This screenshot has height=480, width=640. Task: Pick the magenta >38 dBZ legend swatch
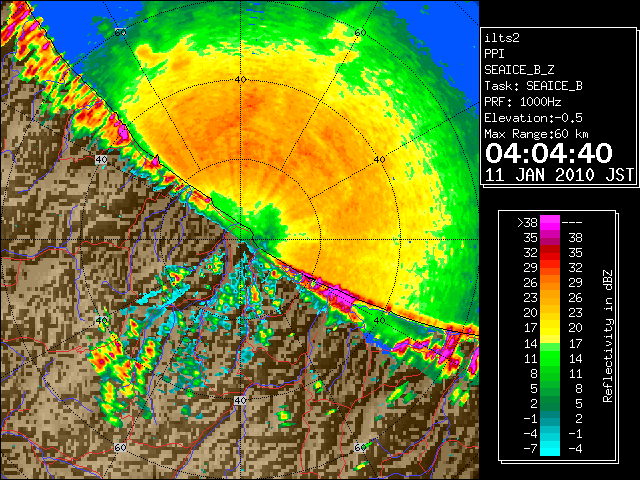pos(550,223)
